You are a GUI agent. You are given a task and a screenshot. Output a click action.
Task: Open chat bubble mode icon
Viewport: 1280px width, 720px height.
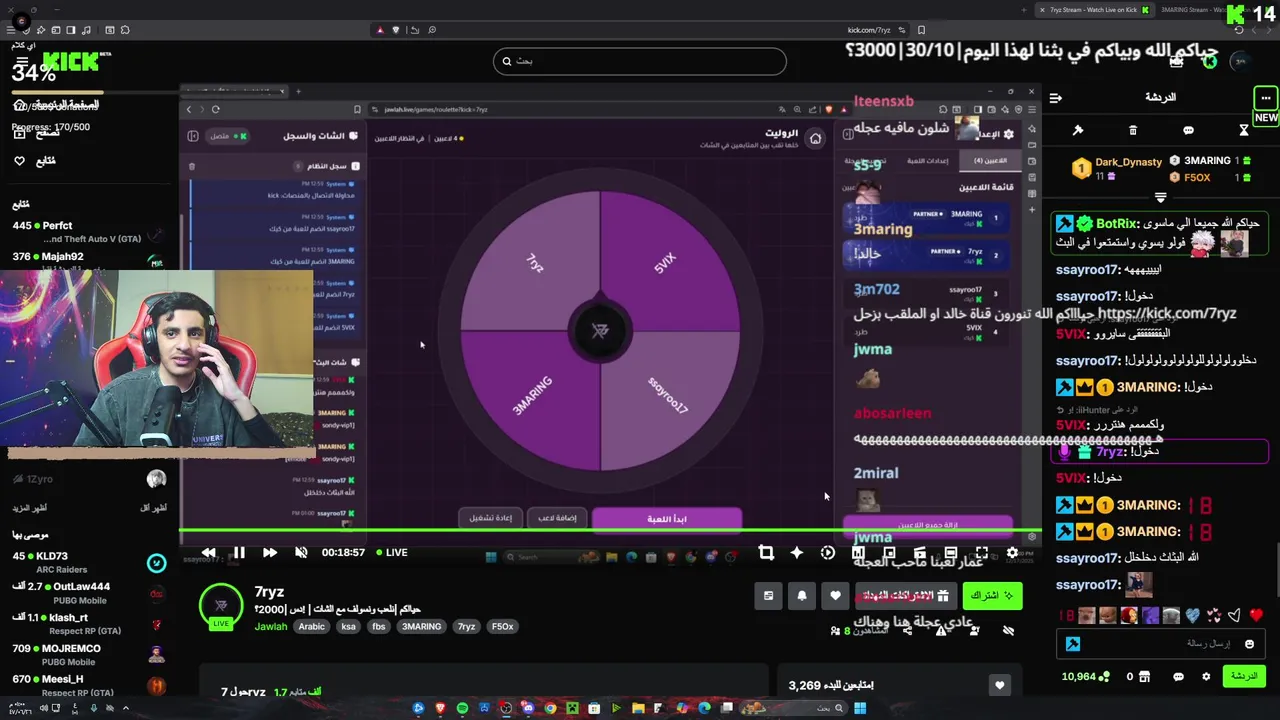click(x=1188, y=130)
